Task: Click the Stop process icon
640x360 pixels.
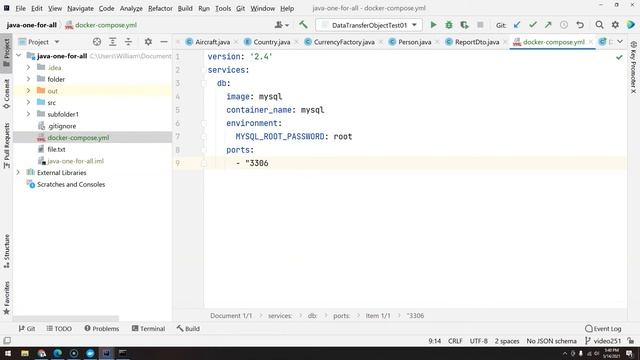Action: click(x=480, y=25)
